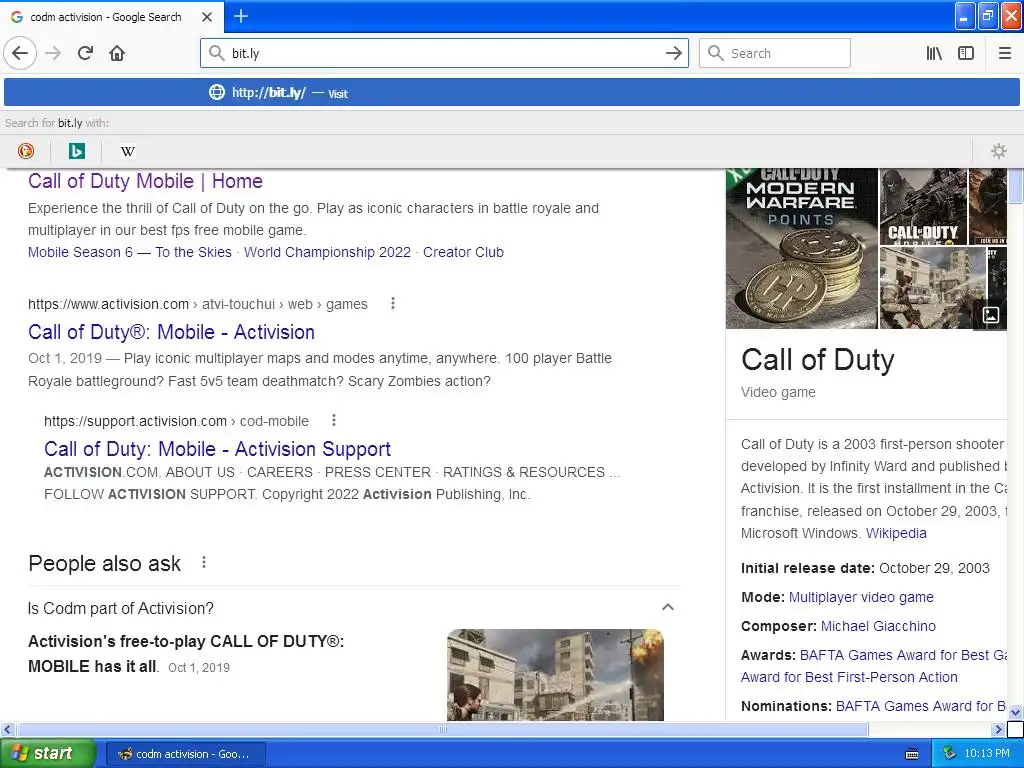Open Call of Duty®: Mobile - Activision result
Screen dimensions: 1024x768
click(171, 332)
